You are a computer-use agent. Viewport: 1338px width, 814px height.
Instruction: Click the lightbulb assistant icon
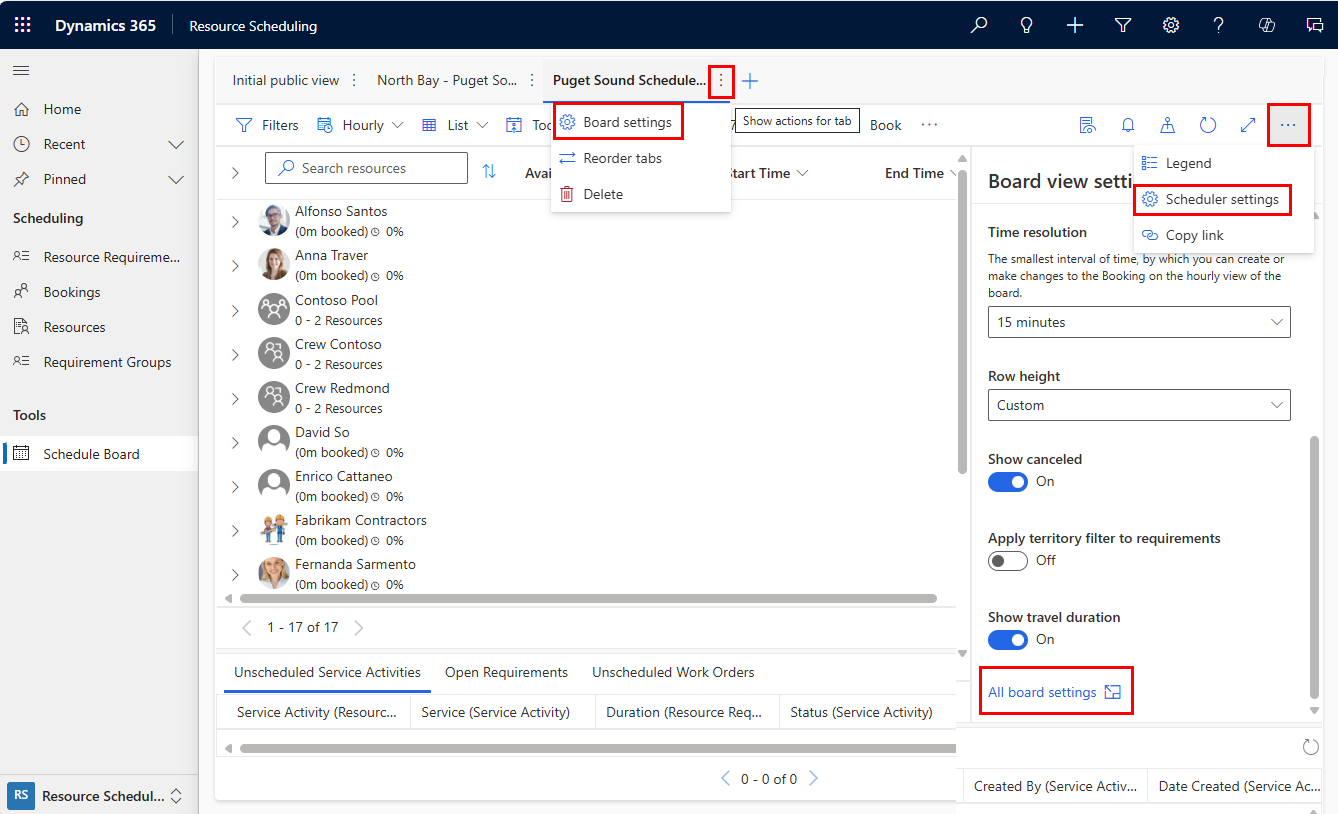coord(1026,25)
